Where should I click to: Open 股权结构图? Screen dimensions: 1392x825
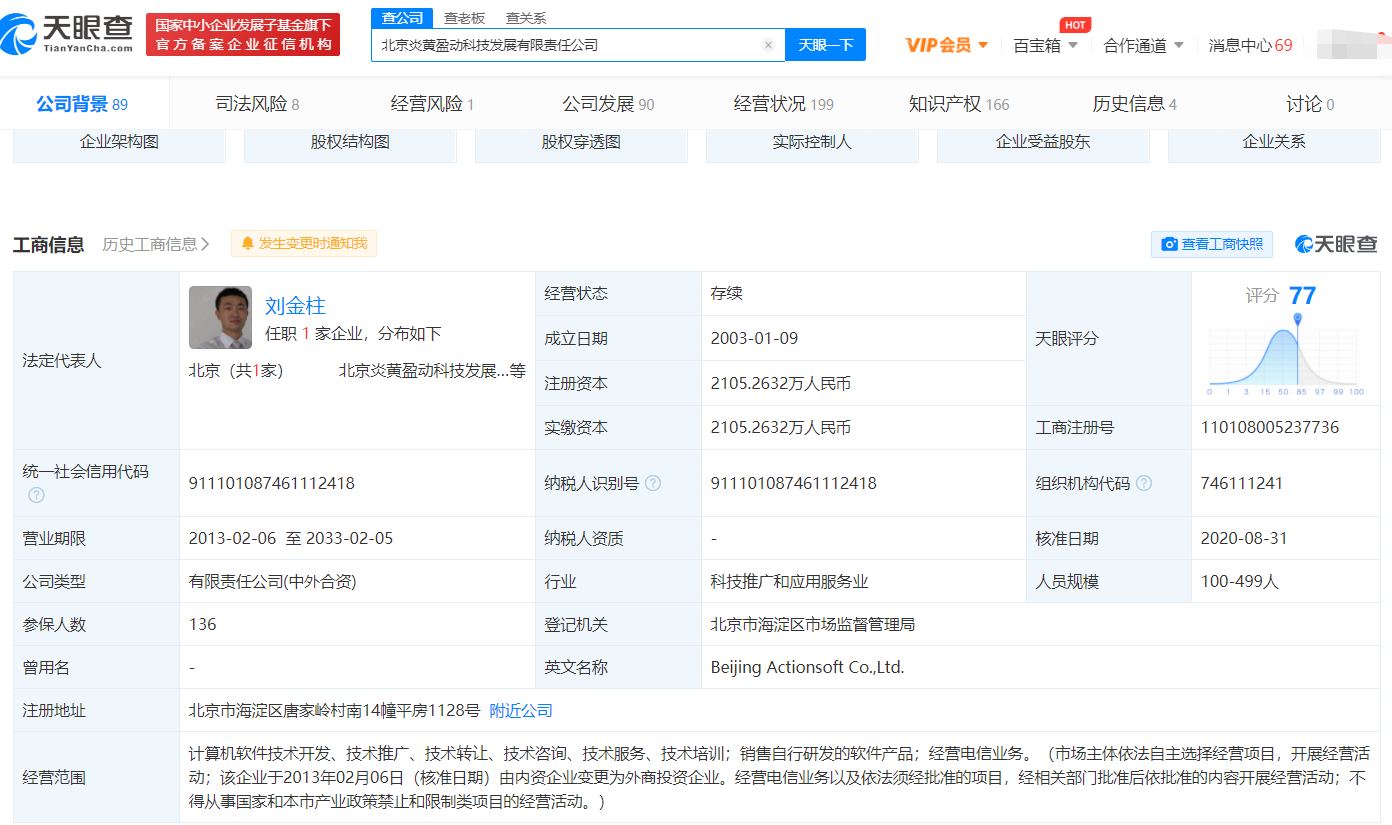pos(350,142)
